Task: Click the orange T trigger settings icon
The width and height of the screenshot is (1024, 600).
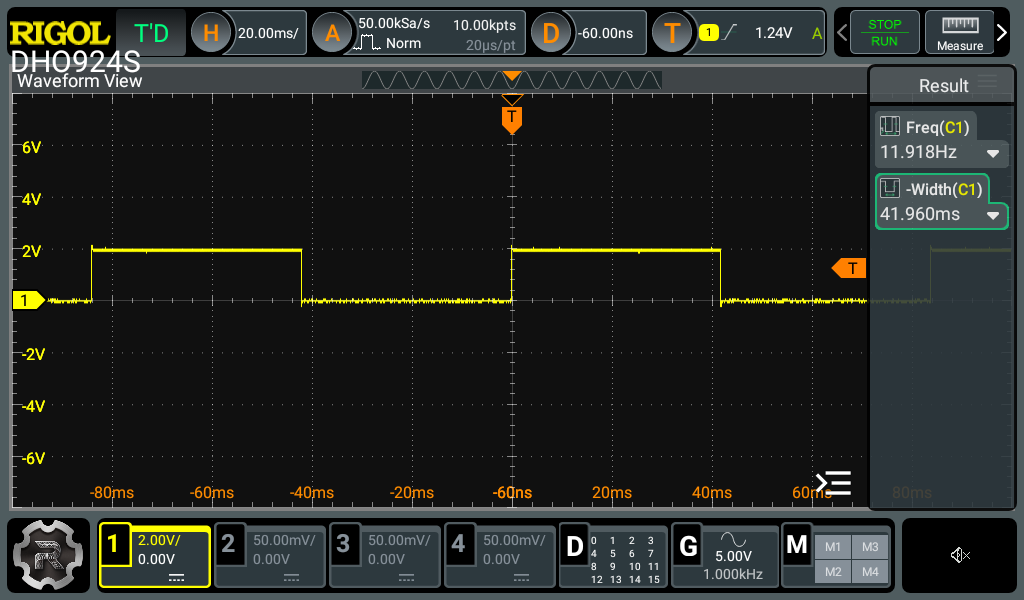Action: pos(672,33)
